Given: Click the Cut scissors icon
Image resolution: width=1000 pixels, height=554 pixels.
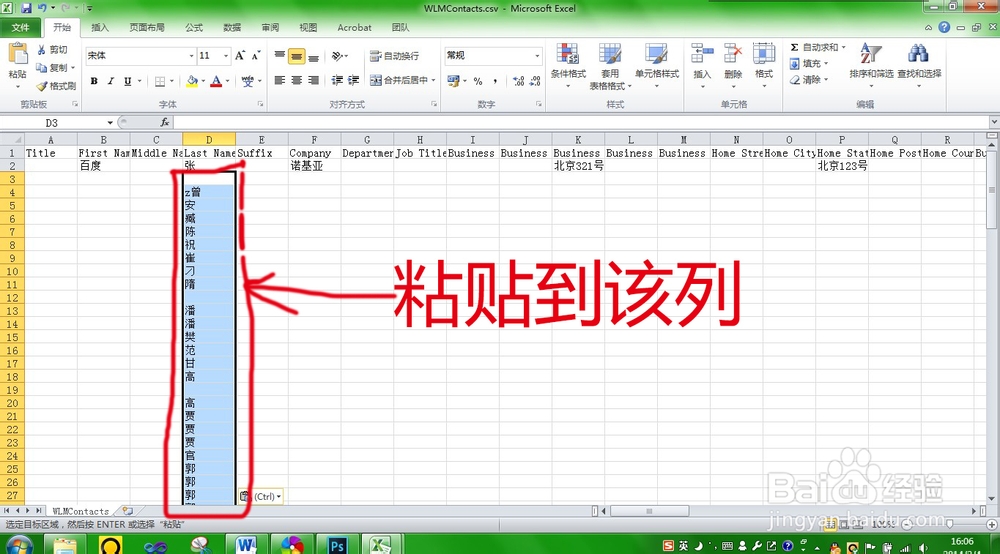Looking at the screenshot, I should click(42, 50).
